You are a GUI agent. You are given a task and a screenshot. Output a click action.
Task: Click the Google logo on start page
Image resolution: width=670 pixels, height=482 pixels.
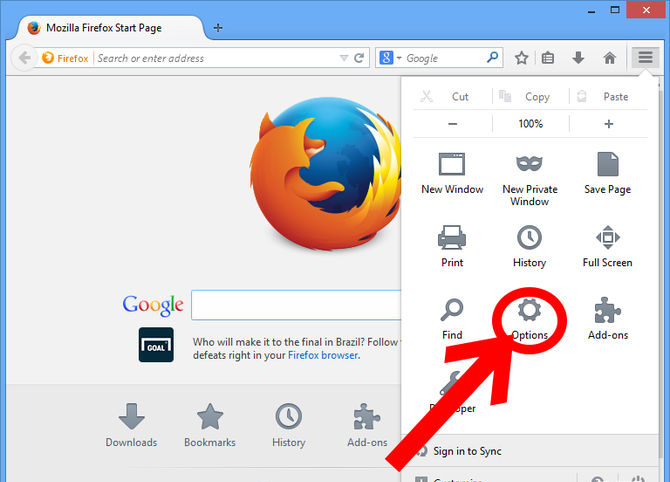[x=153, y=305]
